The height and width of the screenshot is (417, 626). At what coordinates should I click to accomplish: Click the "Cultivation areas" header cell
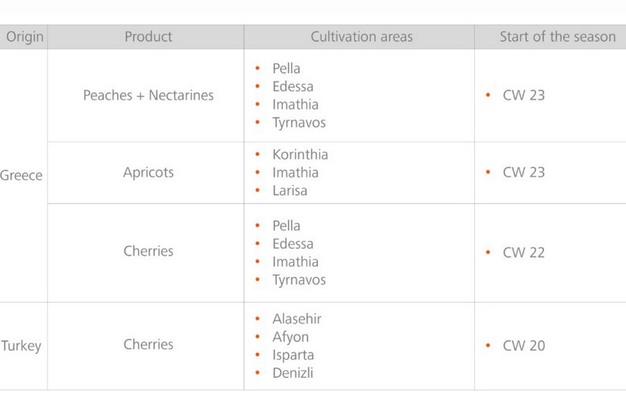pyautogui.click(x=361, y=37)
